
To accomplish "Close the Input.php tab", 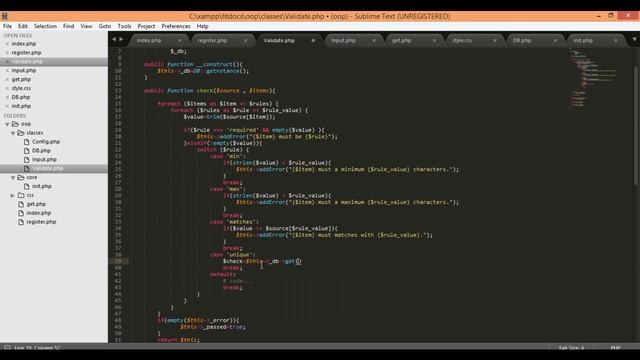I will pos(374,40).
